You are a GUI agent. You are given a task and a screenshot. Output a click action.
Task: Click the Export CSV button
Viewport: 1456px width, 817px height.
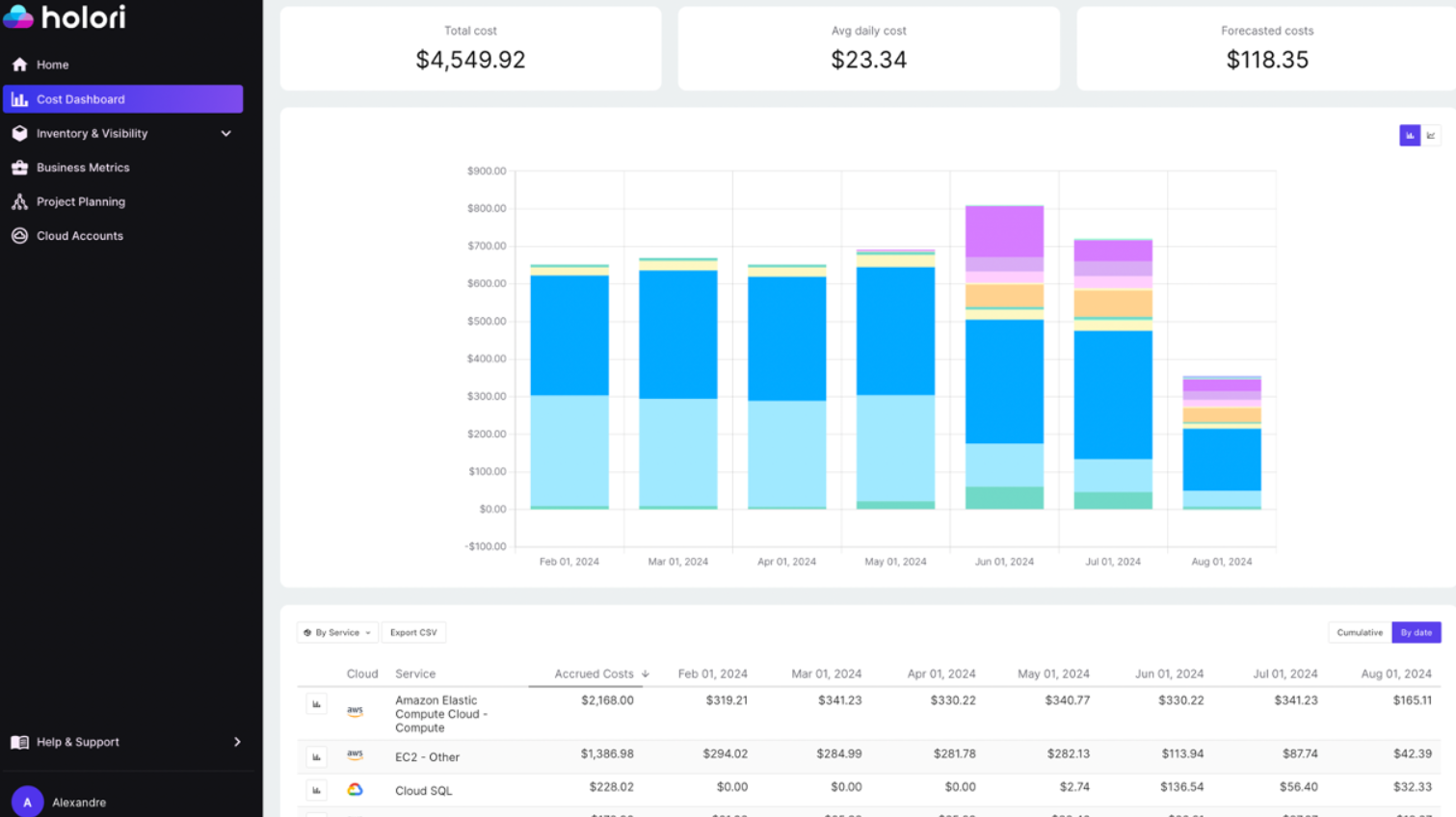pyautogui.click(x=413, y=632)
